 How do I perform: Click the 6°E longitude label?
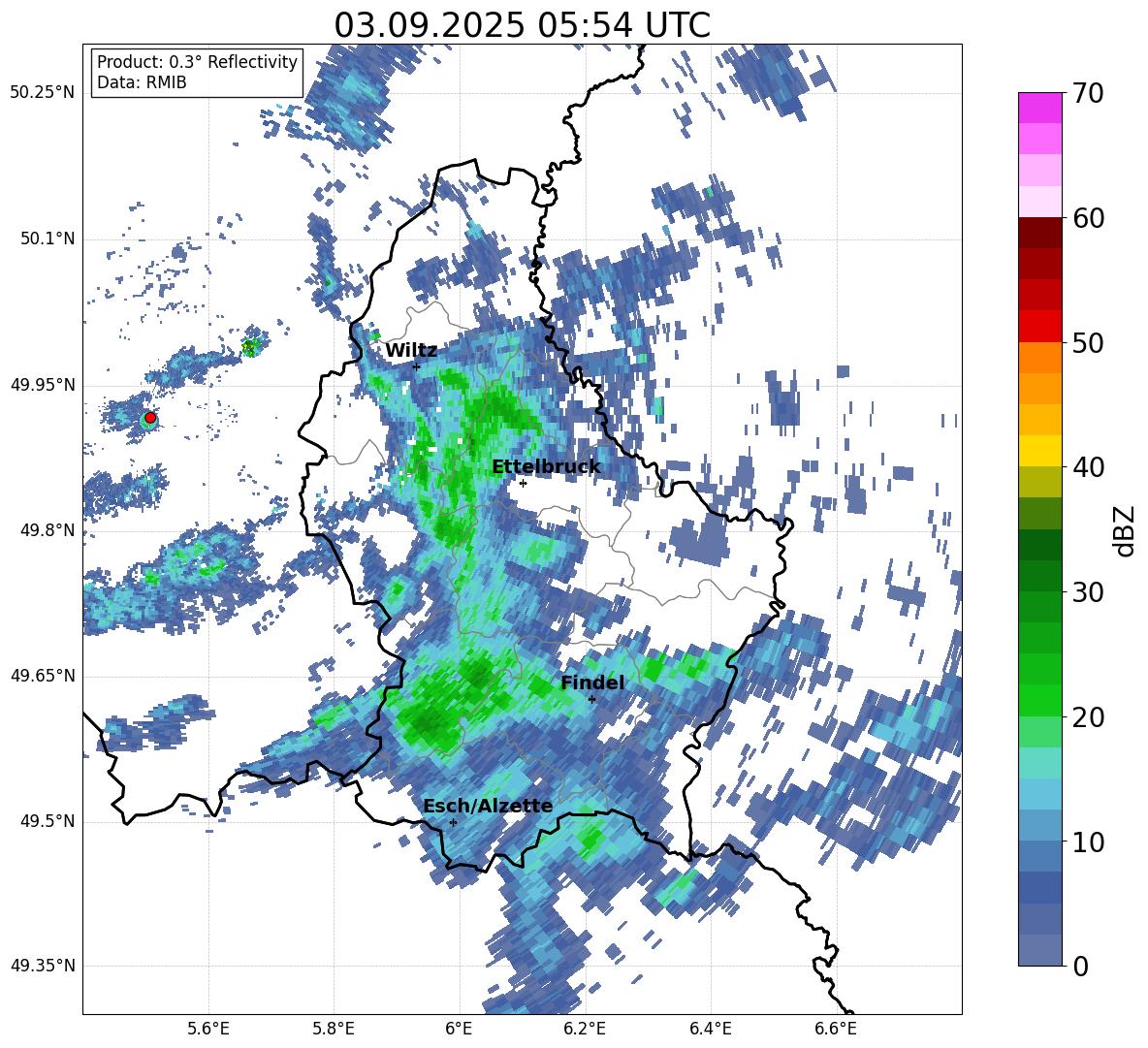459,1029
